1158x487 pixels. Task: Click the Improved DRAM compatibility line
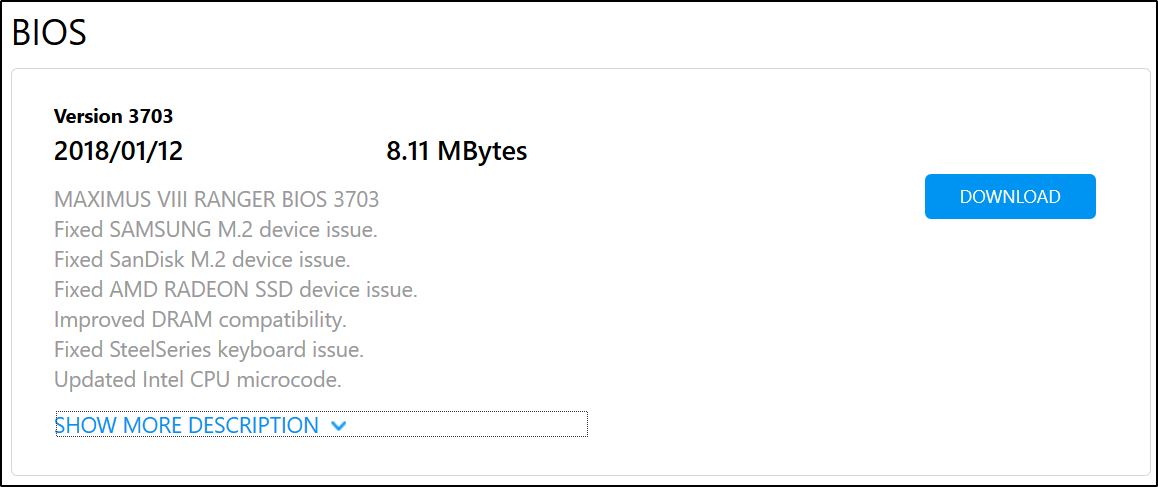[200, 320]
